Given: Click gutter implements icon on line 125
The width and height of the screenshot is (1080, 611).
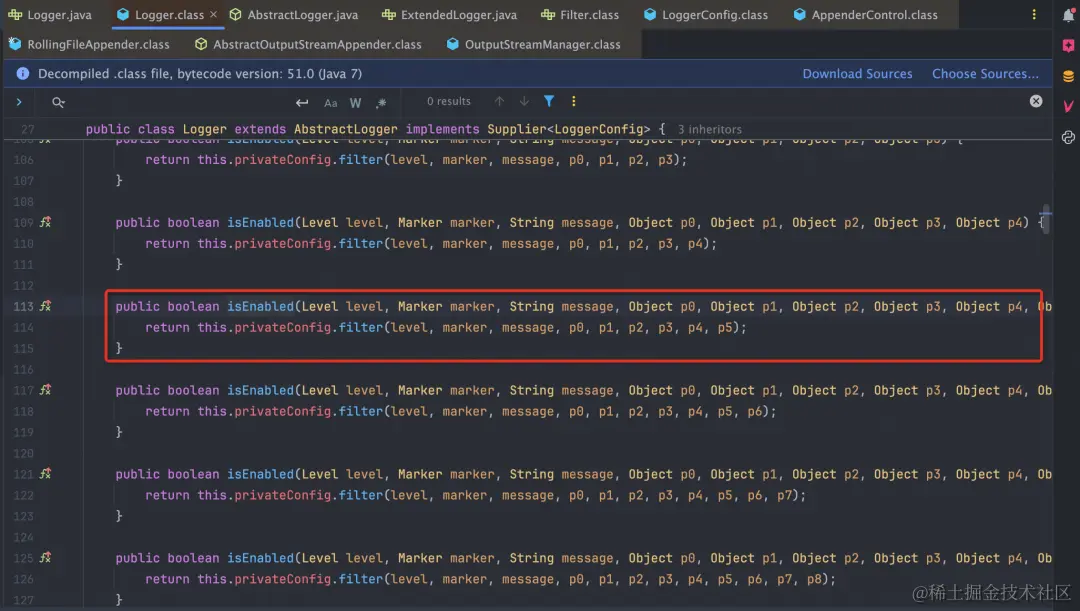Looking at the screenshot, I should coord(45,558).
